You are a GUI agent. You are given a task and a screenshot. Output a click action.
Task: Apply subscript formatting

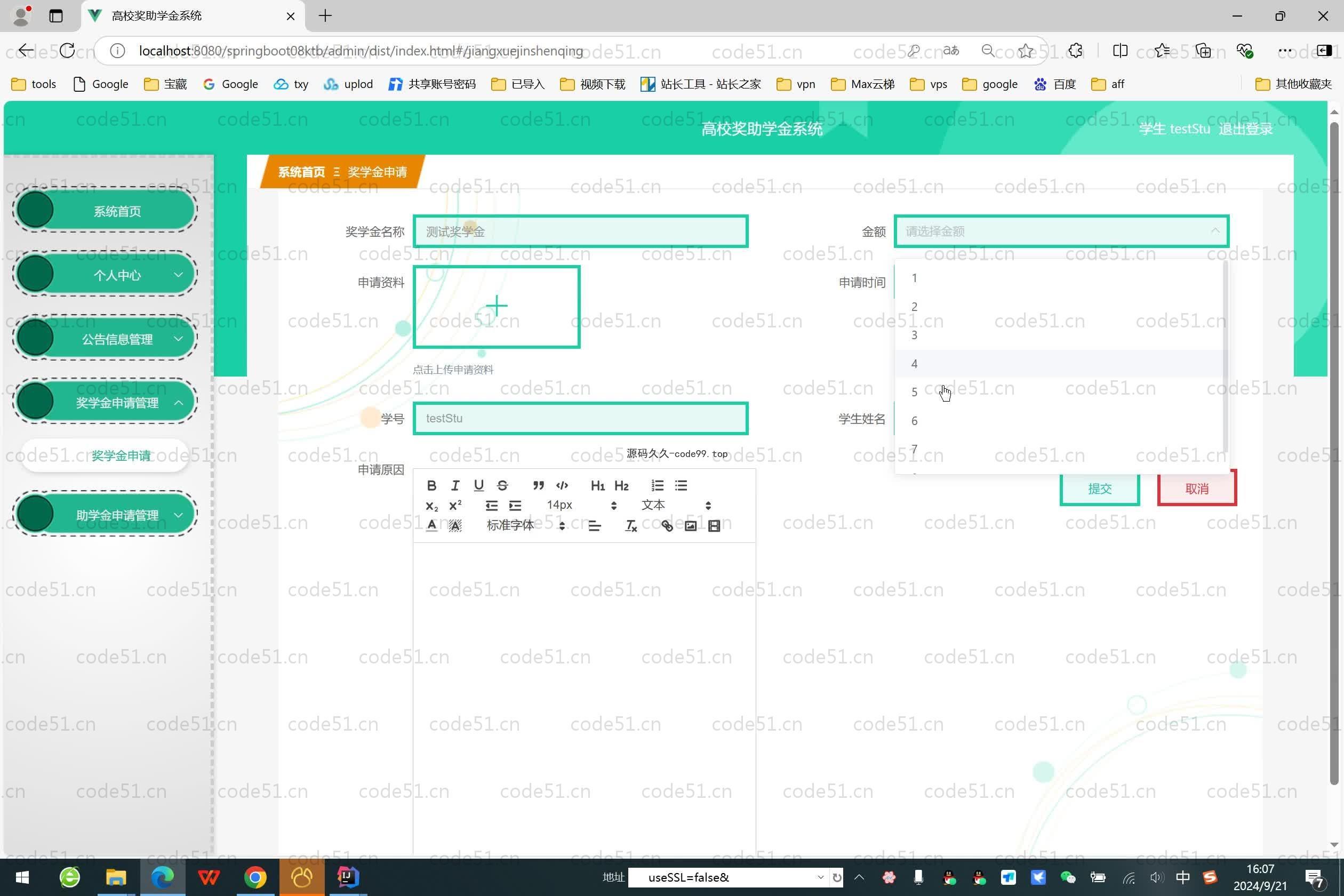click(431, 506)
